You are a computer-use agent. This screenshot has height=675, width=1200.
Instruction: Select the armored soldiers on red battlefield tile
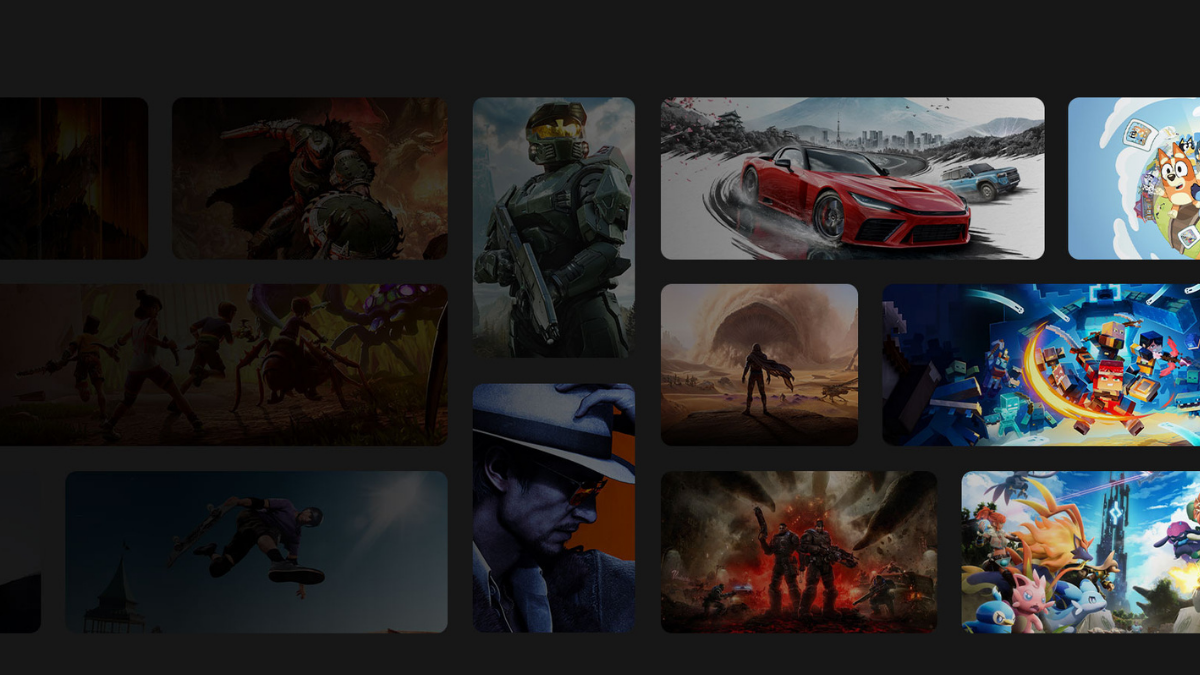[x=799, y=552]
